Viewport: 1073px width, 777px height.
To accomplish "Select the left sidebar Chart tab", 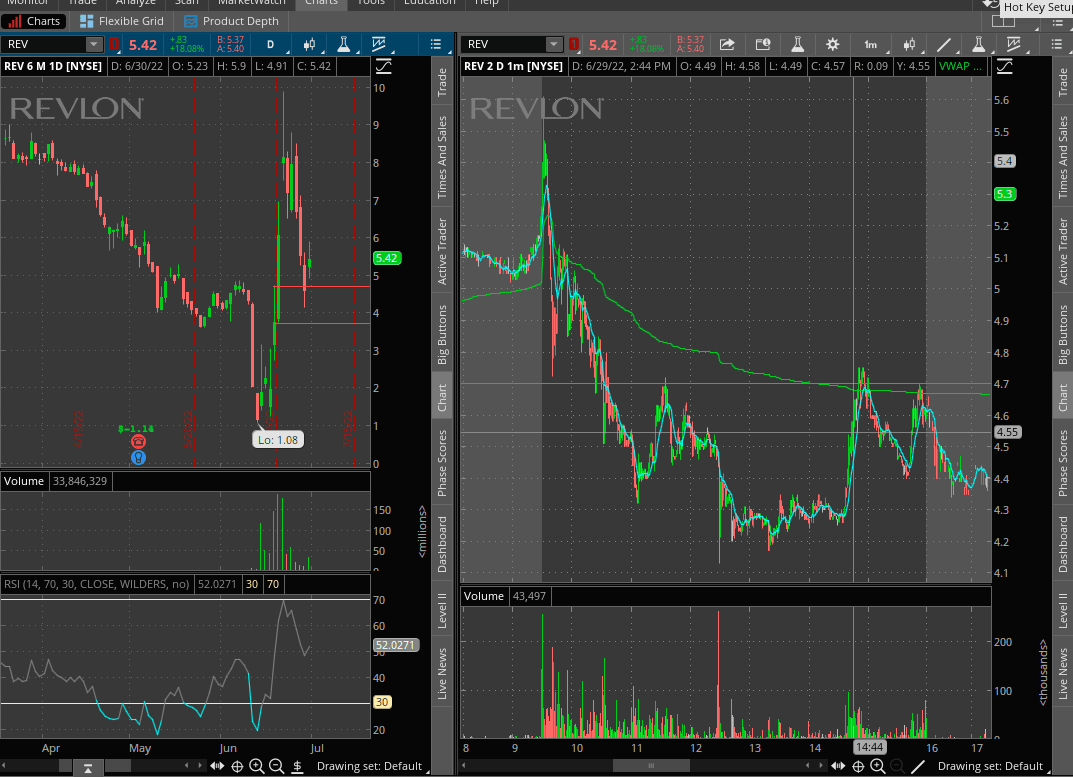I will [442, 397].
